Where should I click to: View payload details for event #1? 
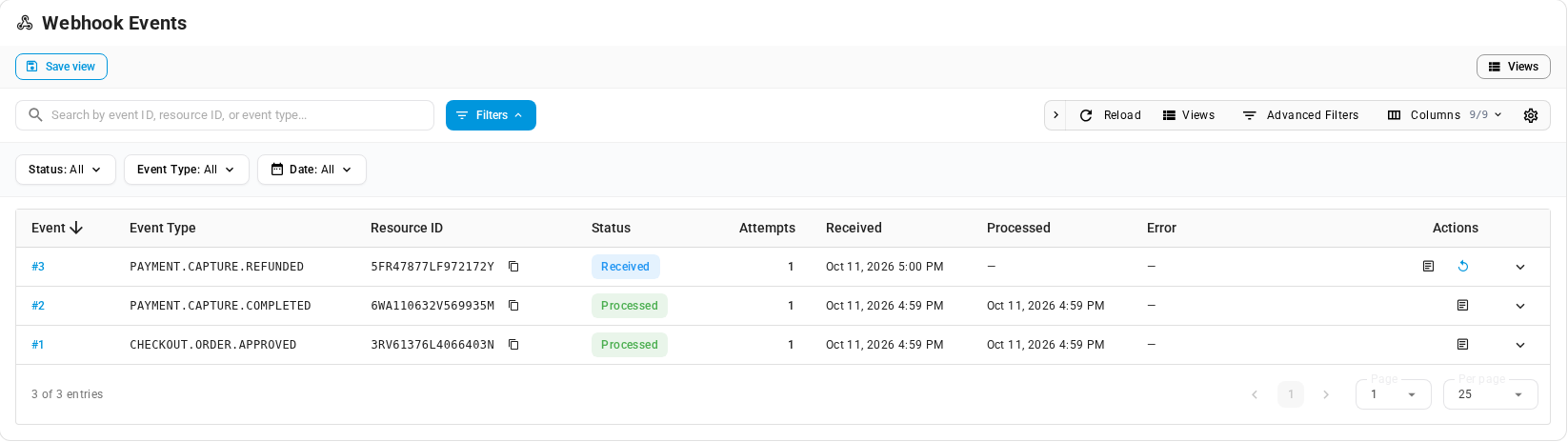[x=1462, y=345]
